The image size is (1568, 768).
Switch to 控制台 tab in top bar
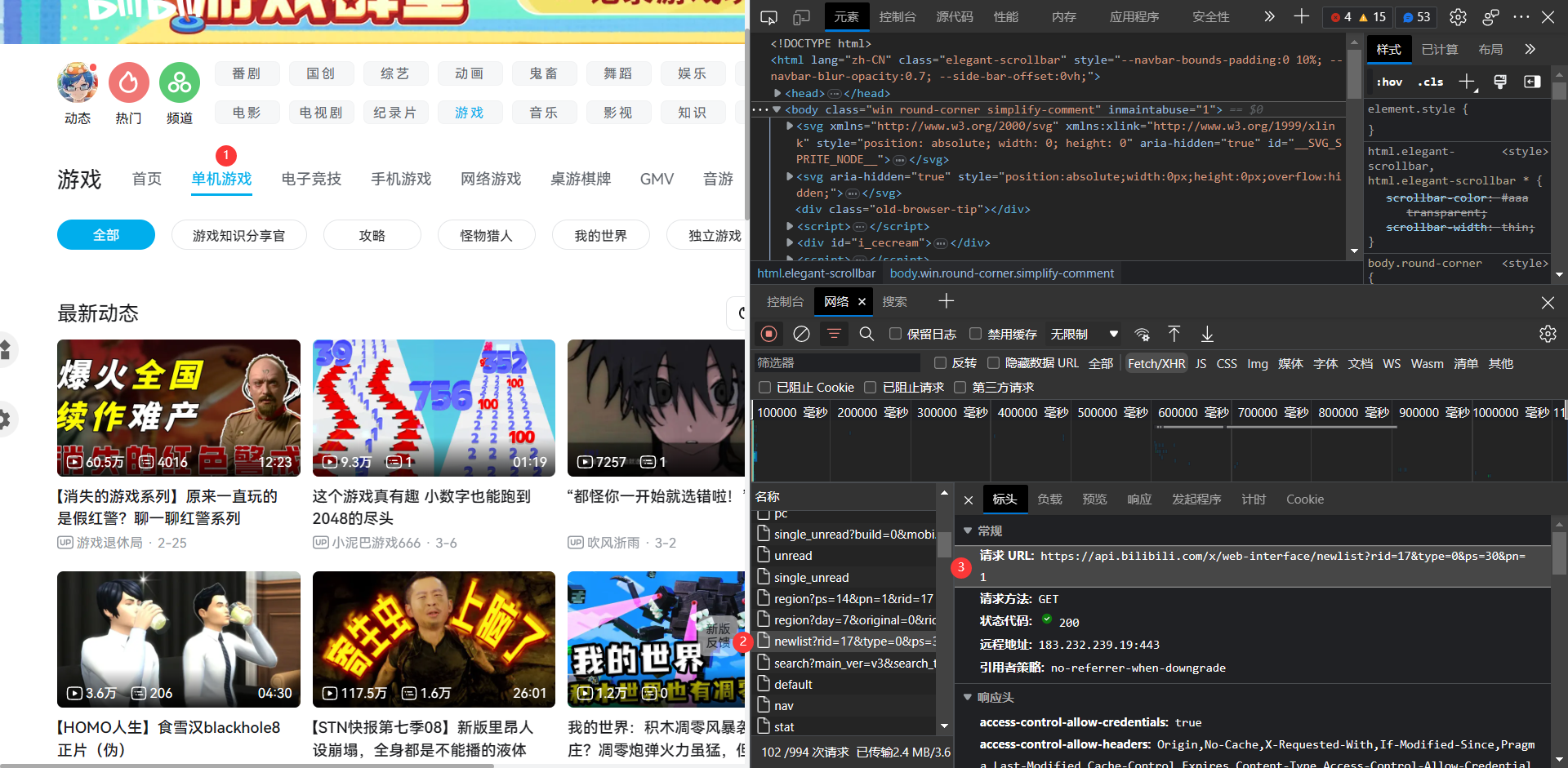[898, 16]
